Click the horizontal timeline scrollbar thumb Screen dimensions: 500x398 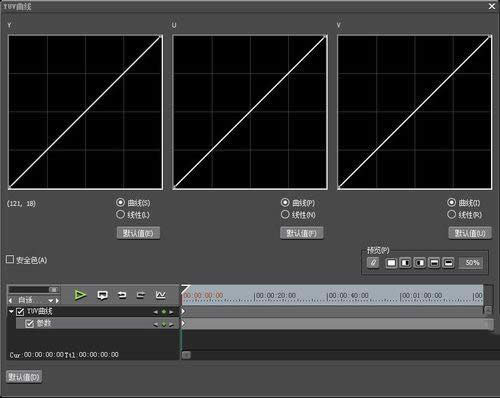point(186,355)
